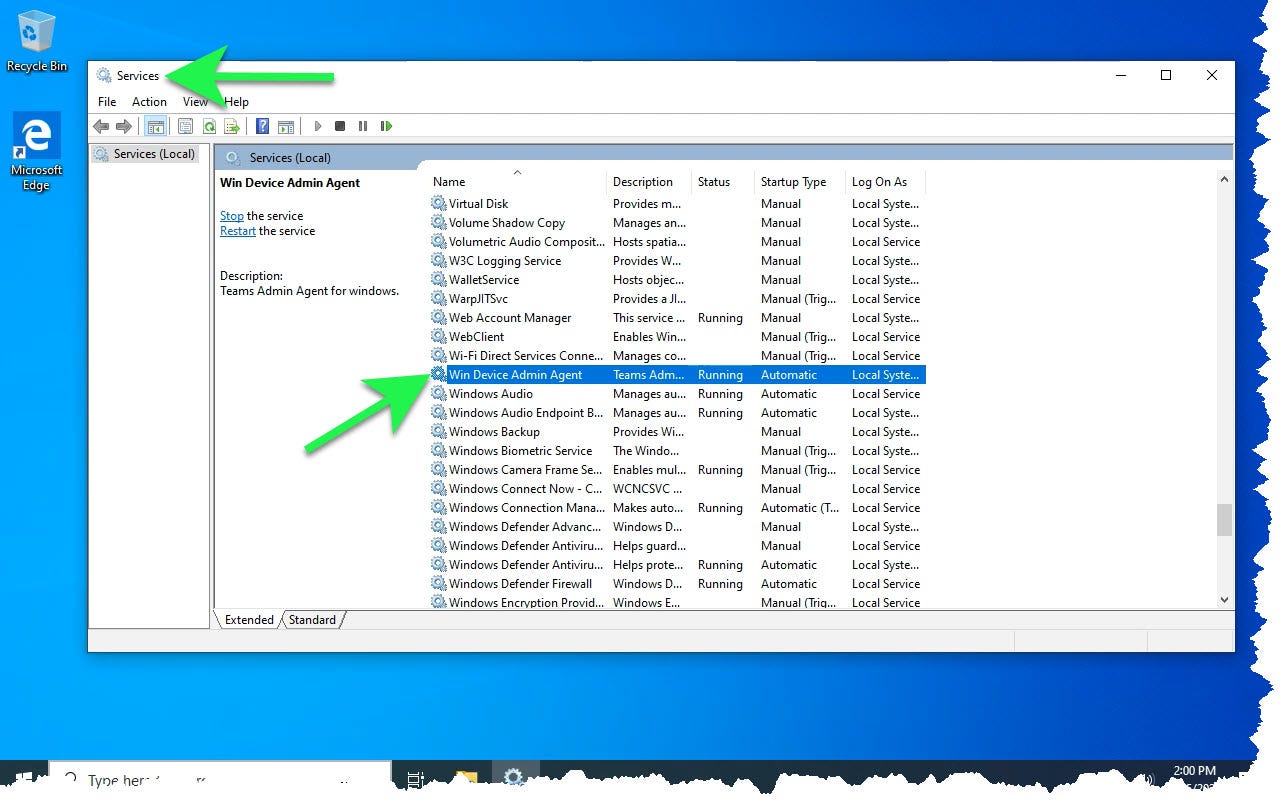Click the Restart Service toolbar icon
The image size is (1280, 800).
point(386,126)
